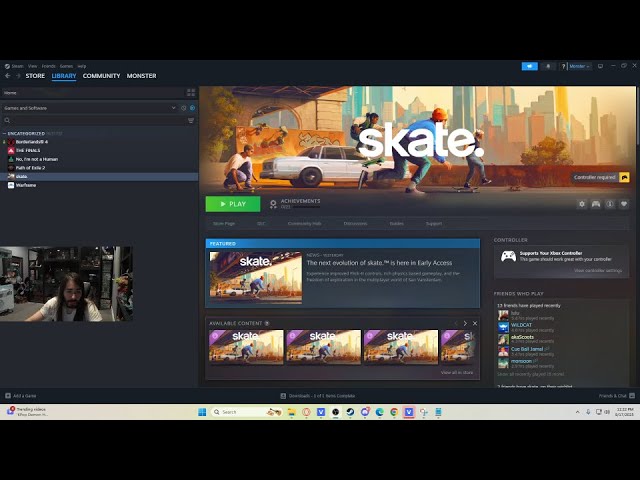Open advanced filter icon in search row
The image size is (640, 480).
pyautogui.click(x=191, y=120)
